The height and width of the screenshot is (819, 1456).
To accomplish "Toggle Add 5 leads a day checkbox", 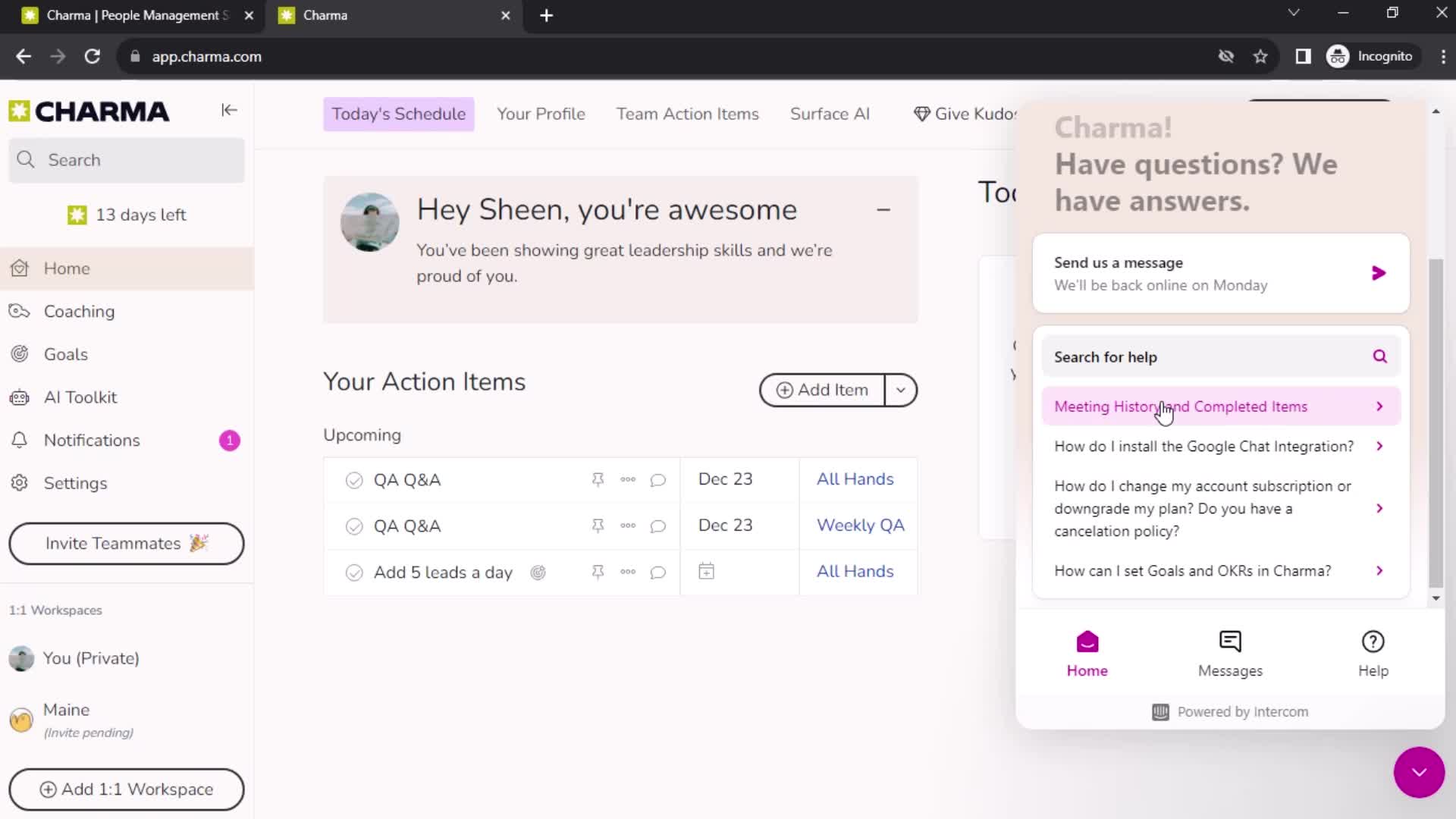I will coord(354,571).
